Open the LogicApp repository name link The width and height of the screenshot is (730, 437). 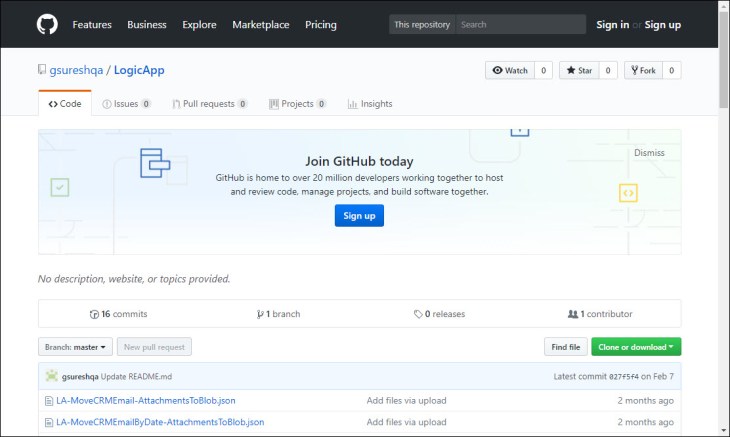(139, 70)
